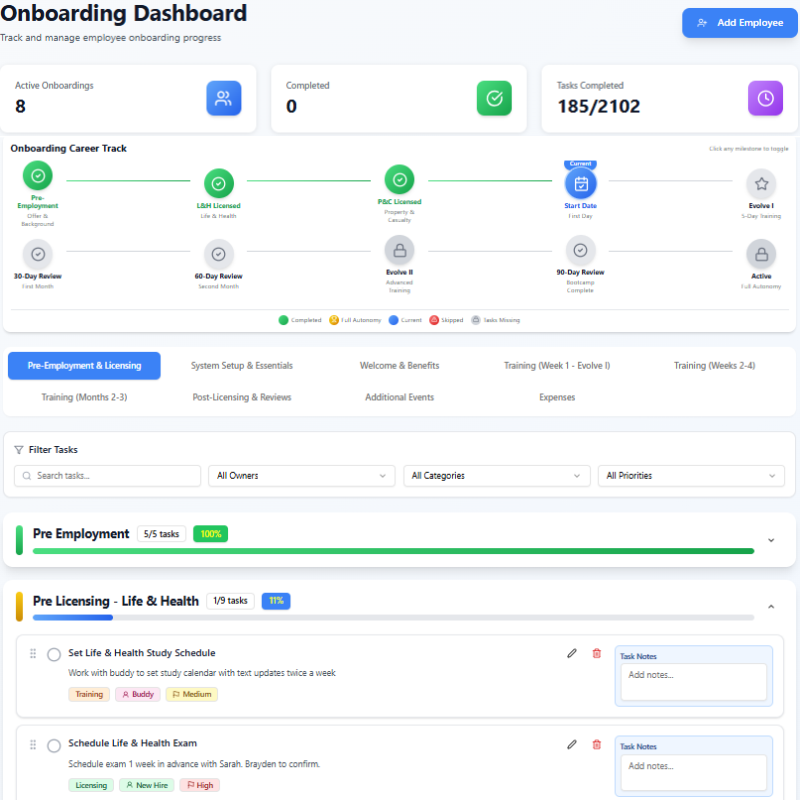Click the Completed checkmark icon
This screenshot has width=800, height=800.
point(494,98)
